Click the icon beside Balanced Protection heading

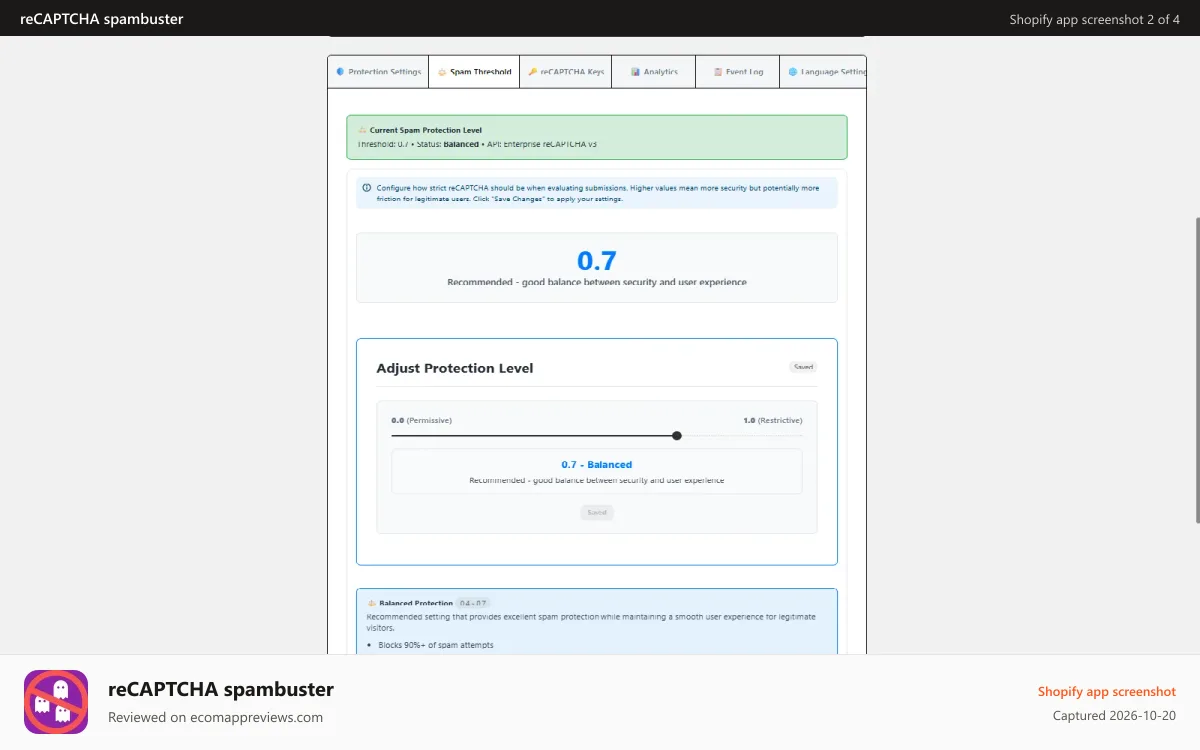pyautogui.click(x=372, y=603)
